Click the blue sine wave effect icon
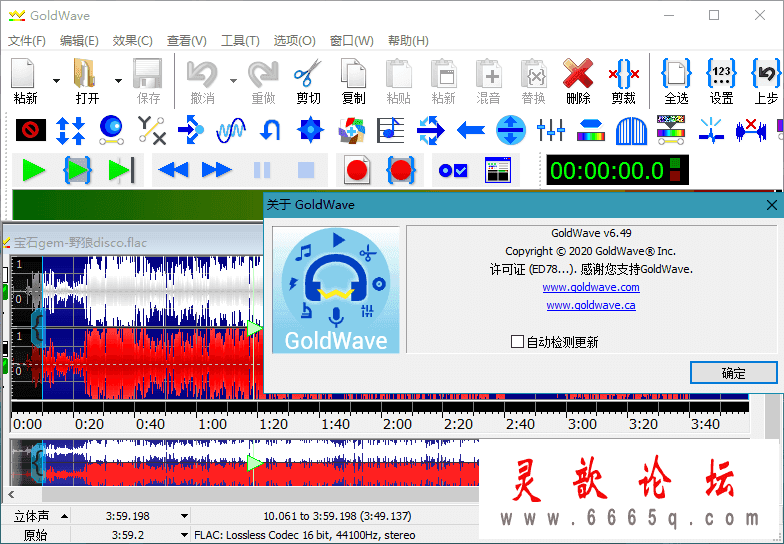Image resolution: width=784 pixels, height=544 pixels. [230, 130]
